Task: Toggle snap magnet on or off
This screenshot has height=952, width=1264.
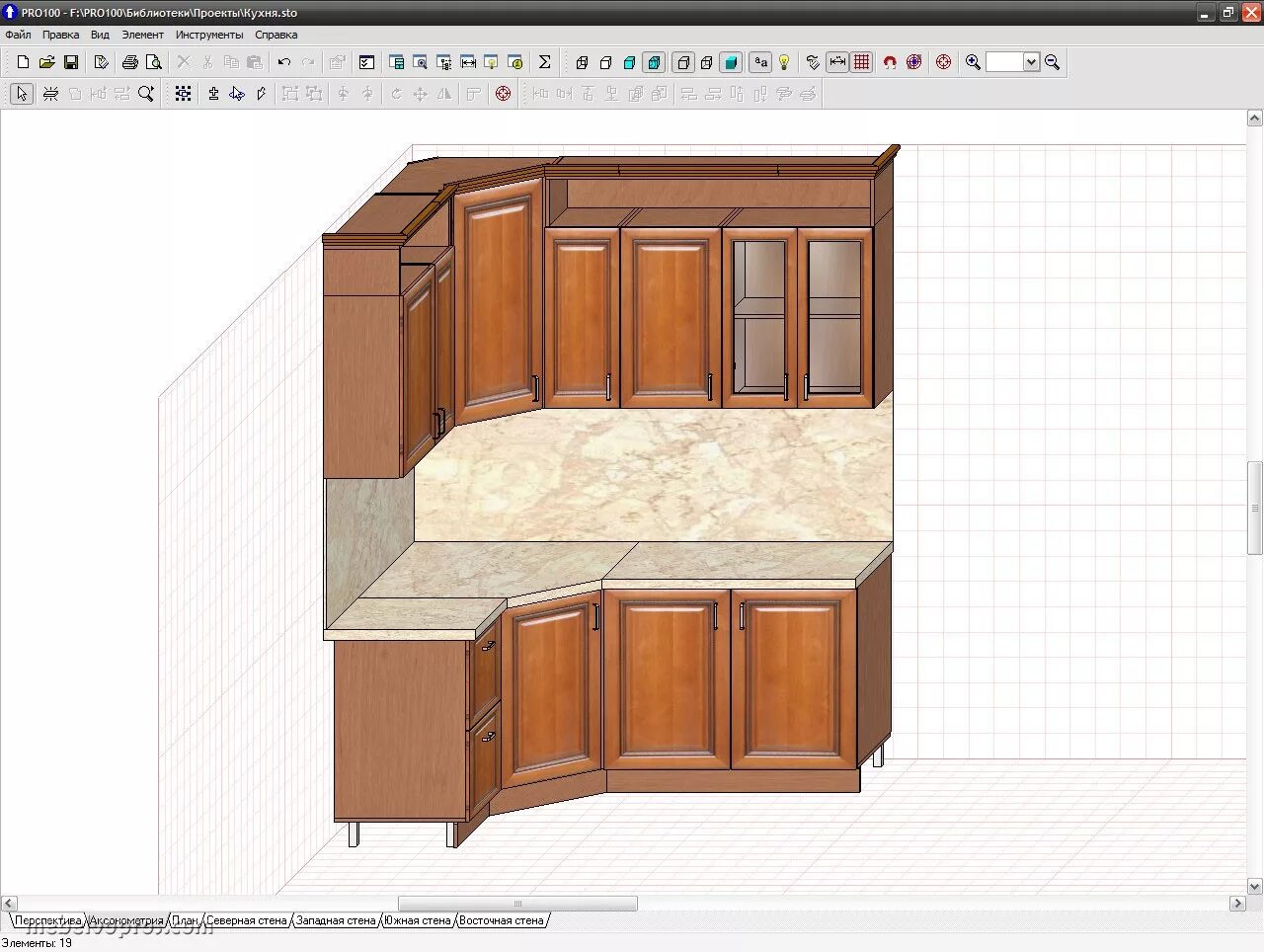Action: [x=889, y=62]
